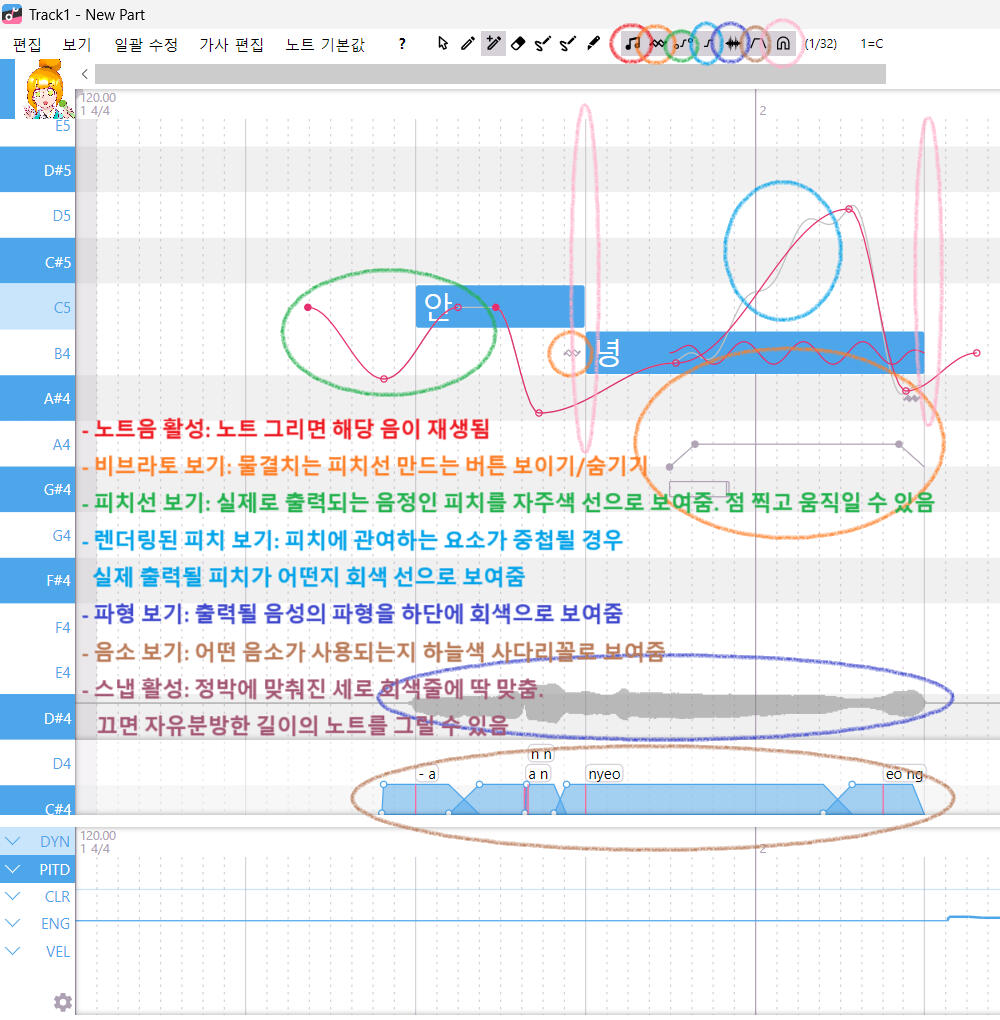This screenshot has width=1000, height=1020.
Task: Click the 1=C key setting
Action: (871, 44)
